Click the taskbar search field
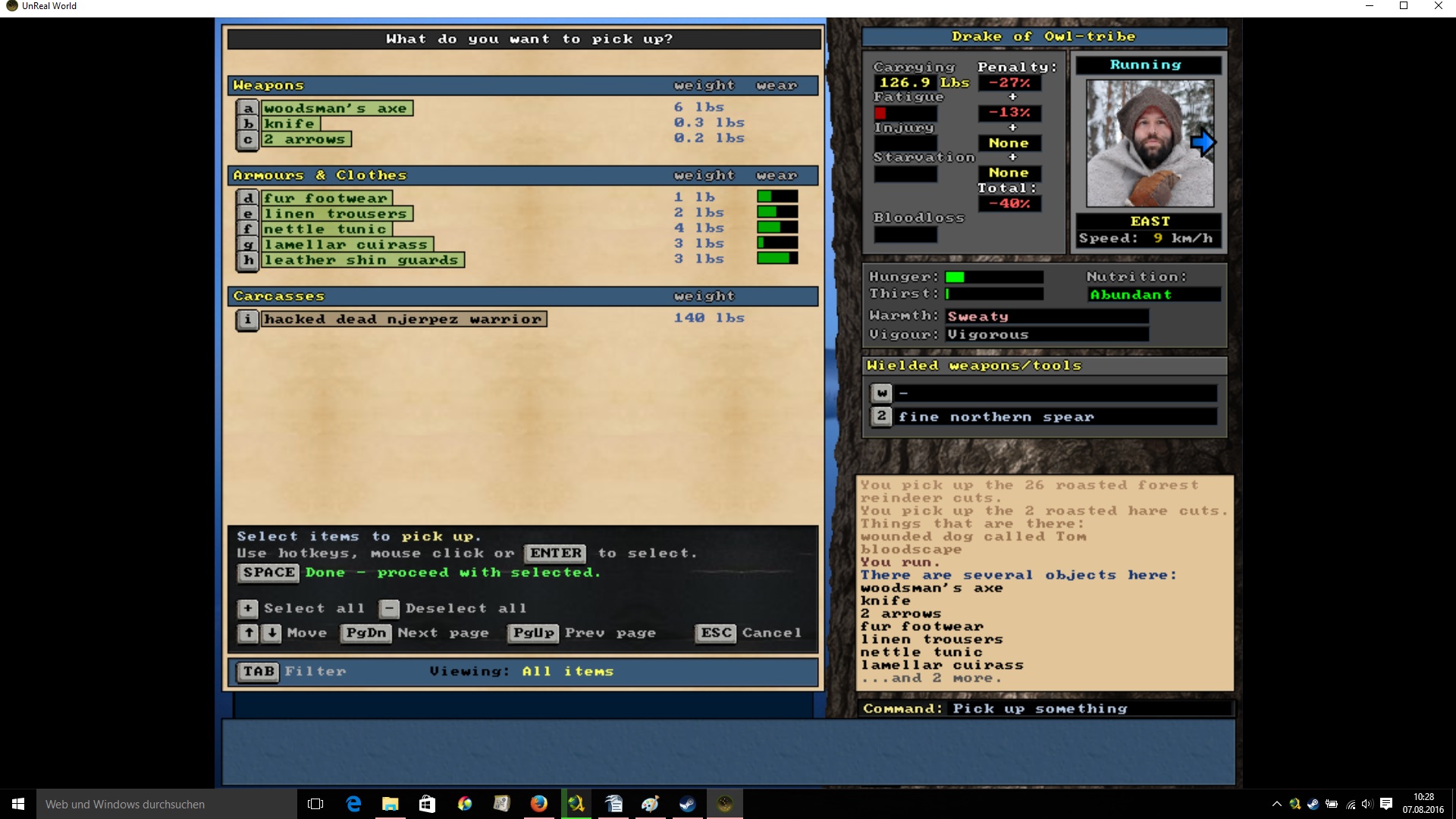 166,804
